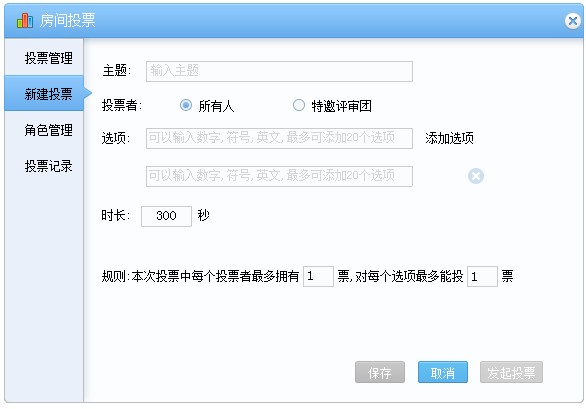Select the 所有人 voter radio button

[186, 105]
